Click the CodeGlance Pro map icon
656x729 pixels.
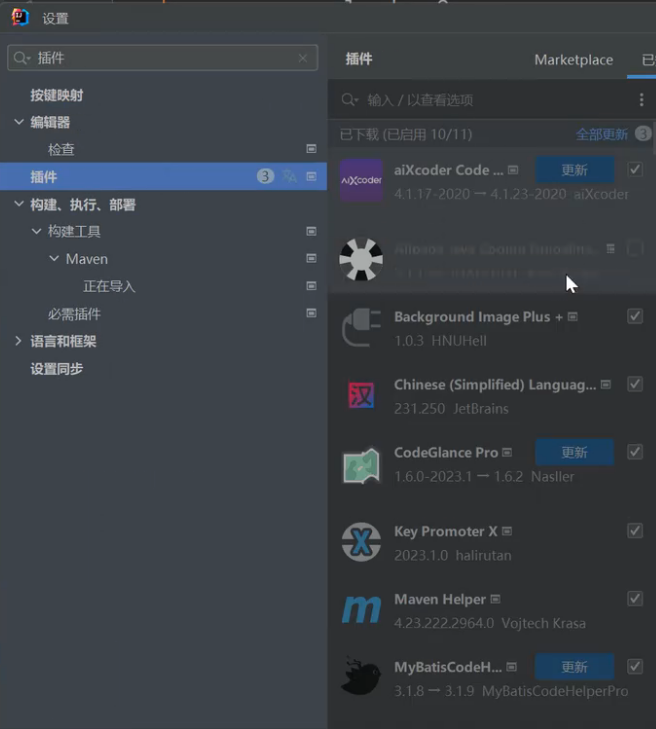pyautogui.click(x=361, y=465)
